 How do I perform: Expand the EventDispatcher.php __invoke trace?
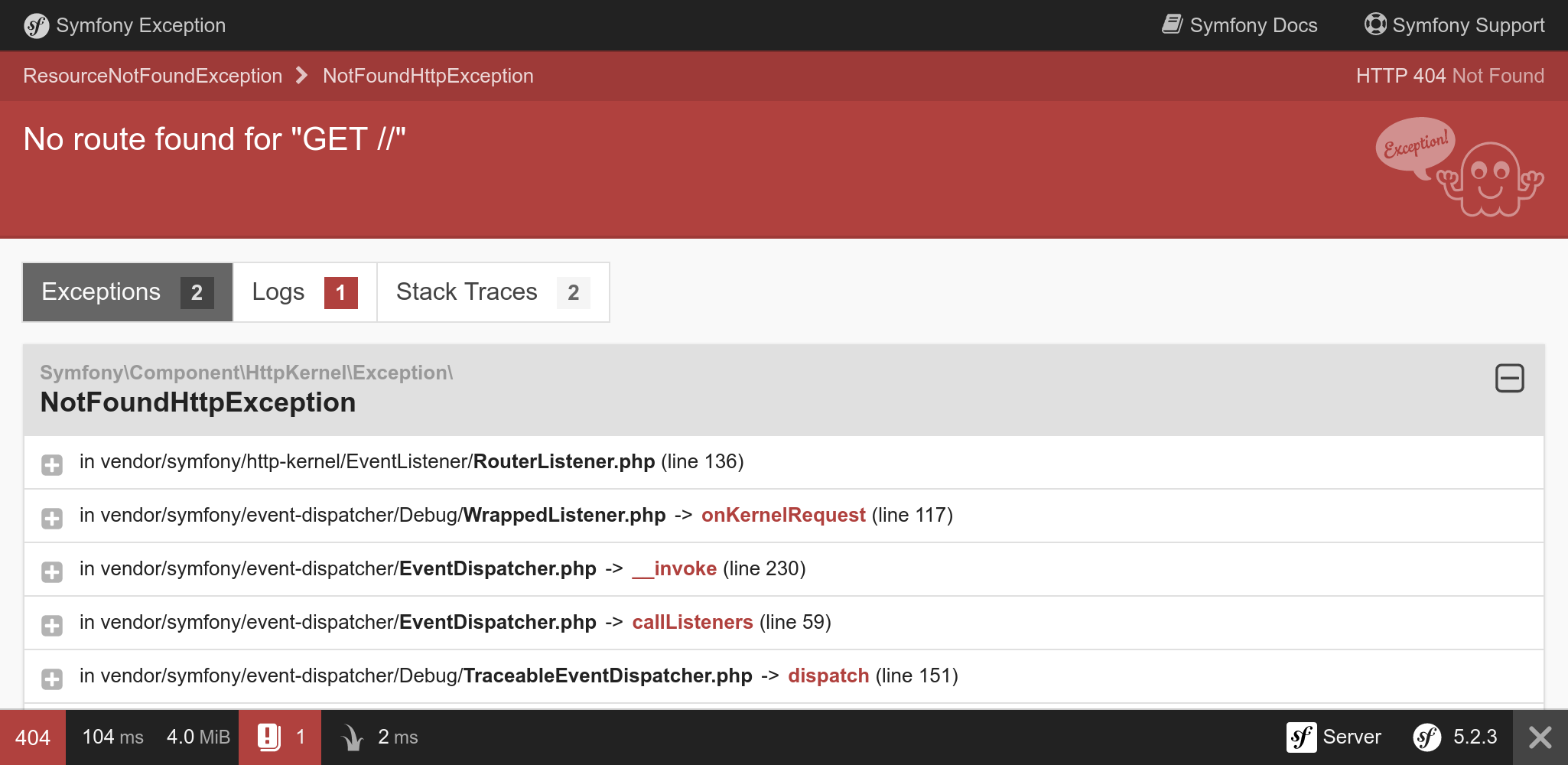[x=52, y=571]
